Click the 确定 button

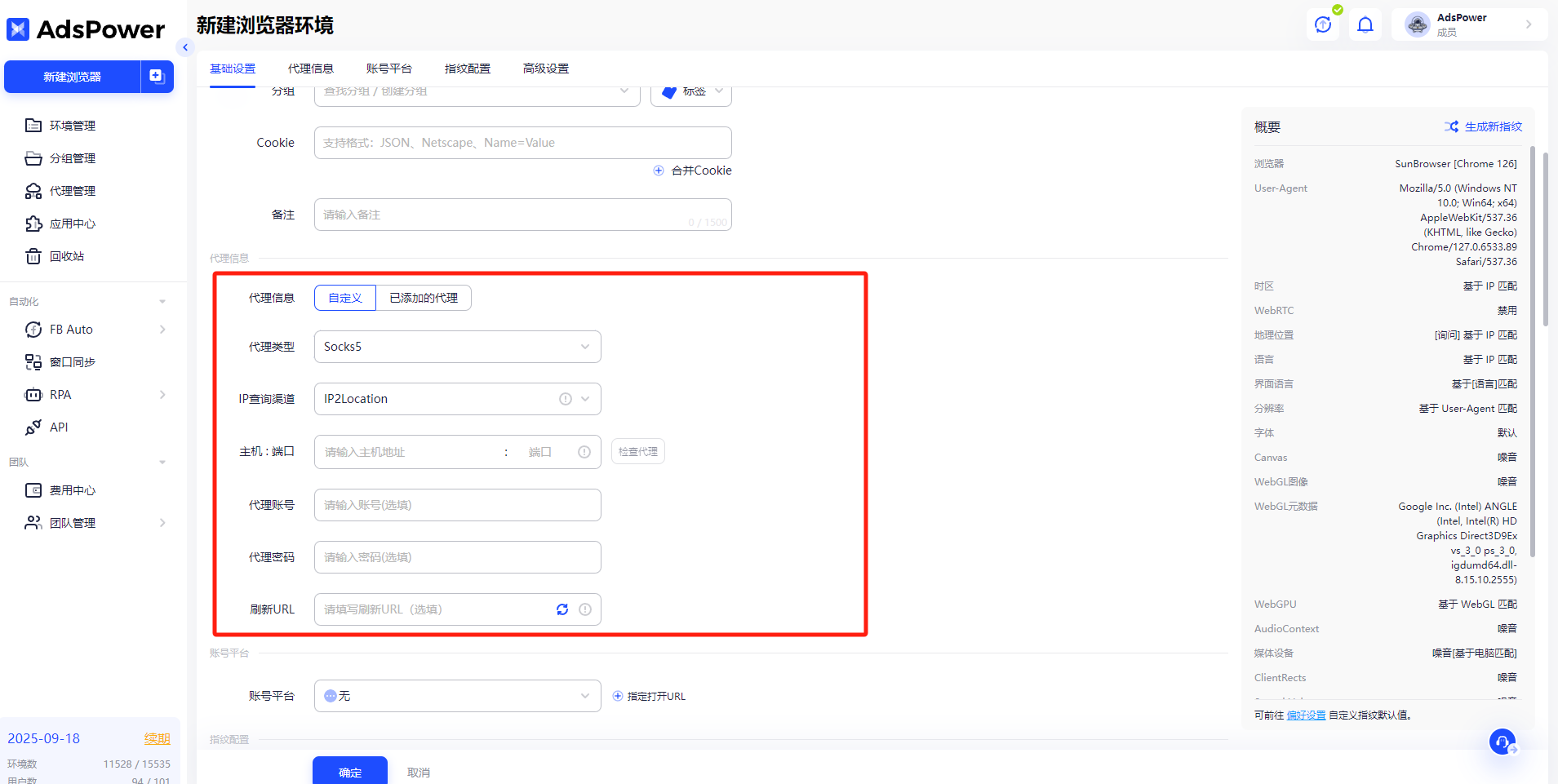(x=350, y=772)
